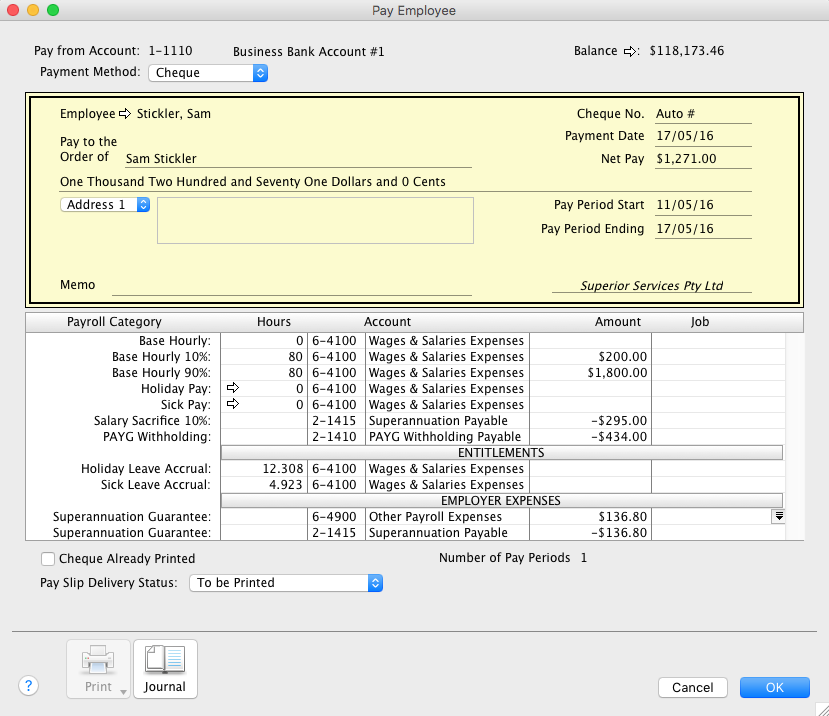The width and height of the screenshot is (829, 716).
Task: Open Pay Slip Delivery Status dropdown
Action: (286, 583)
